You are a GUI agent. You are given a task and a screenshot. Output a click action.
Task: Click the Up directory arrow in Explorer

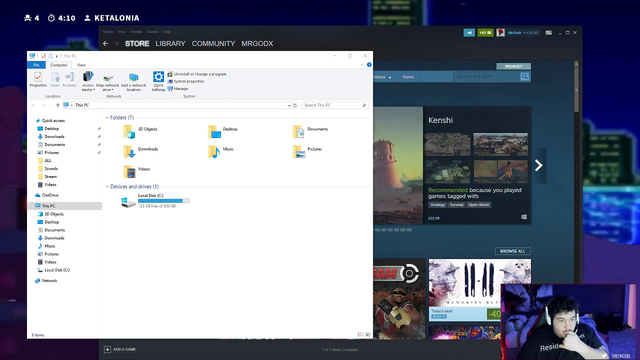[58, 105]
